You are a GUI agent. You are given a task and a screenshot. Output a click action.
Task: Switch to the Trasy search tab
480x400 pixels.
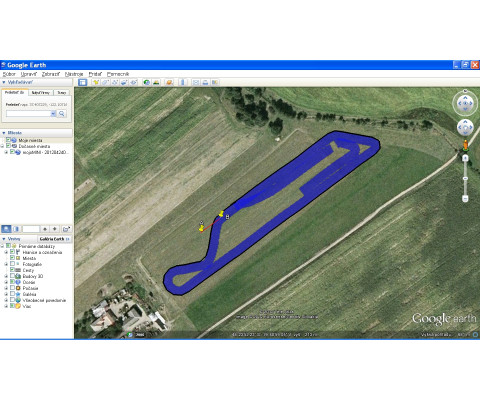click(x=62, y=93)
